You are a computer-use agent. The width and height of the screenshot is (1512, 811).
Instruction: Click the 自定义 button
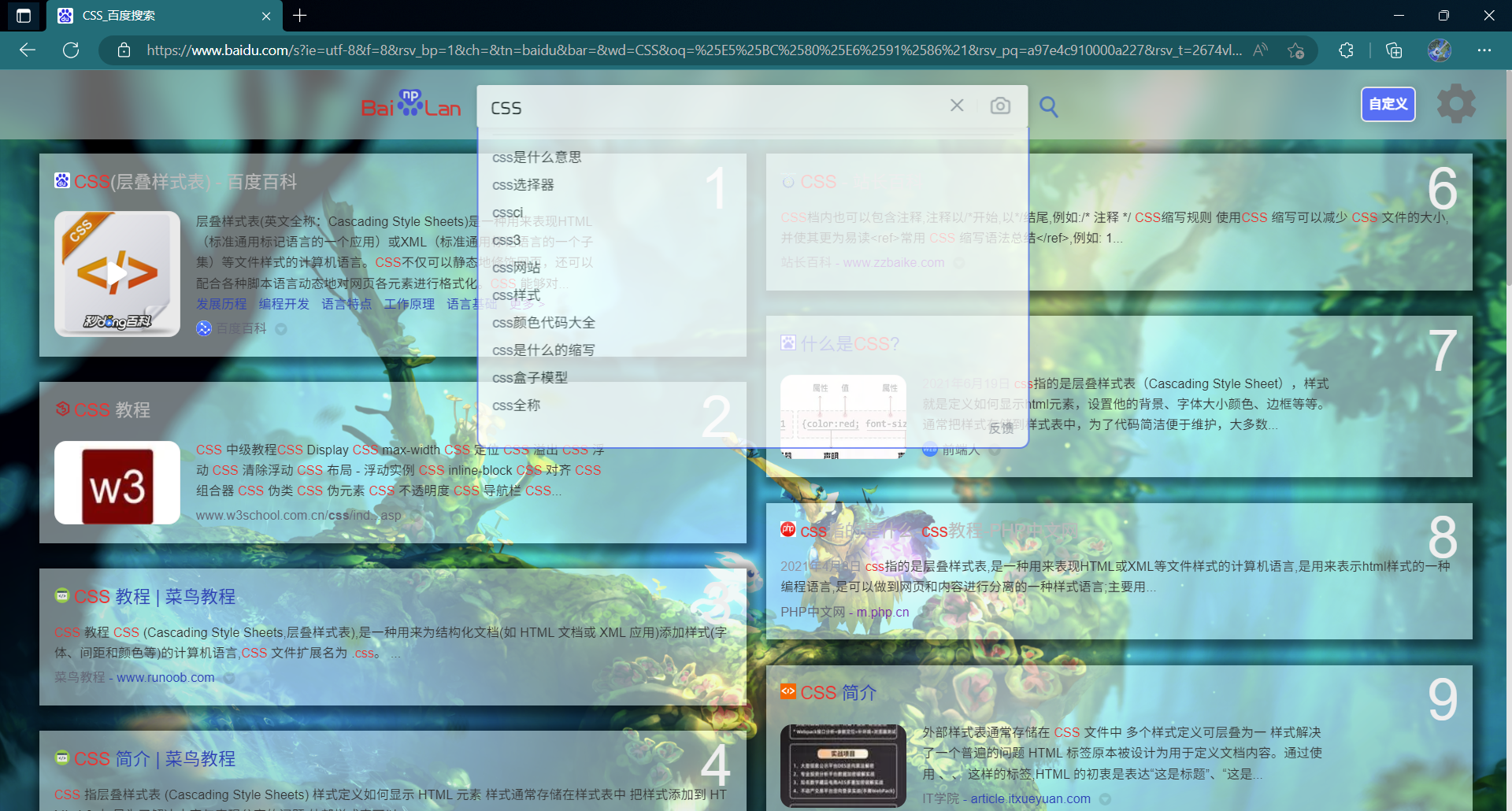point(1388,104)
